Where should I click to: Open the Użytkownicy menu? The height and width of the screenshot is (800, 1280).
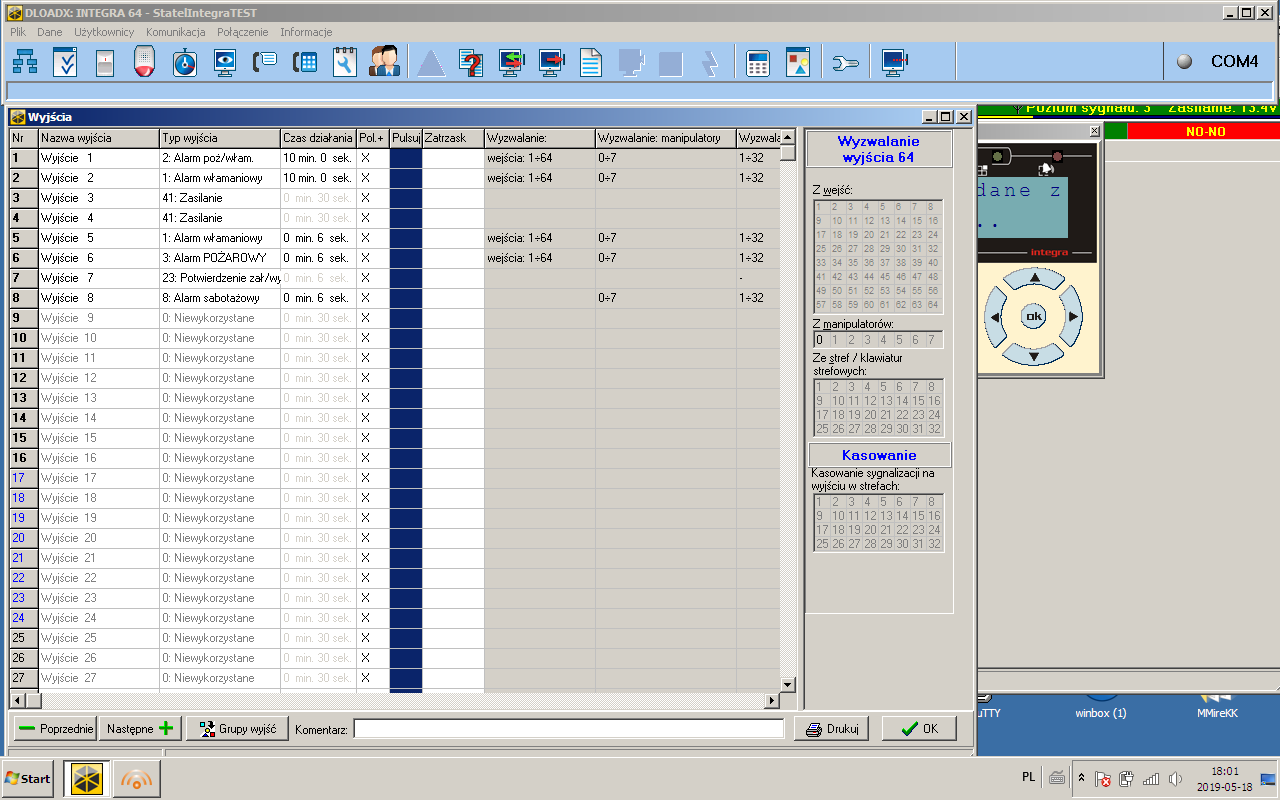(104, 32)
